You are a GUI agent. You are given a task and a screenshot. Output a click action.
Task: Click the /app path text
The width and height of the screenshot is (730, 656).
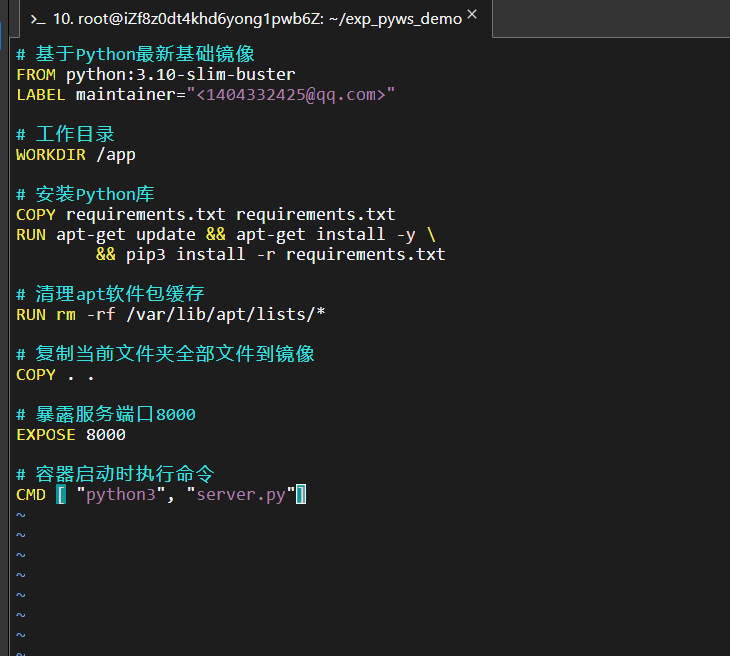point(116,155)
